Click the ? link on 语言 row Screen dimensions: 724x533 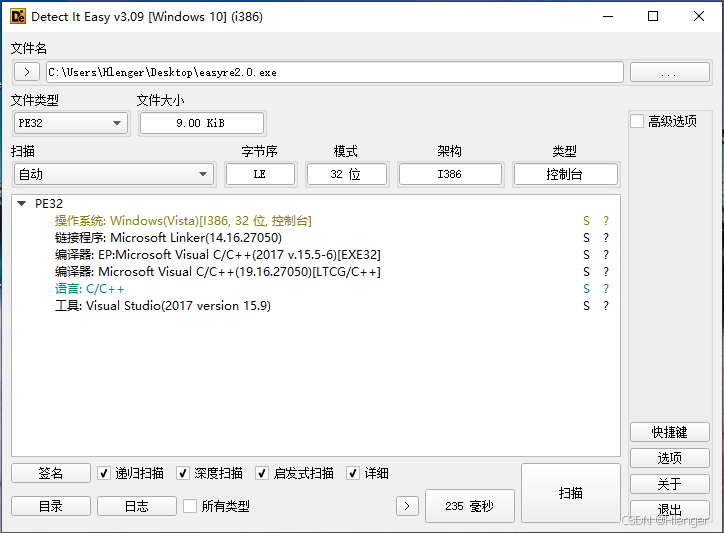click(x=606, y=289)
